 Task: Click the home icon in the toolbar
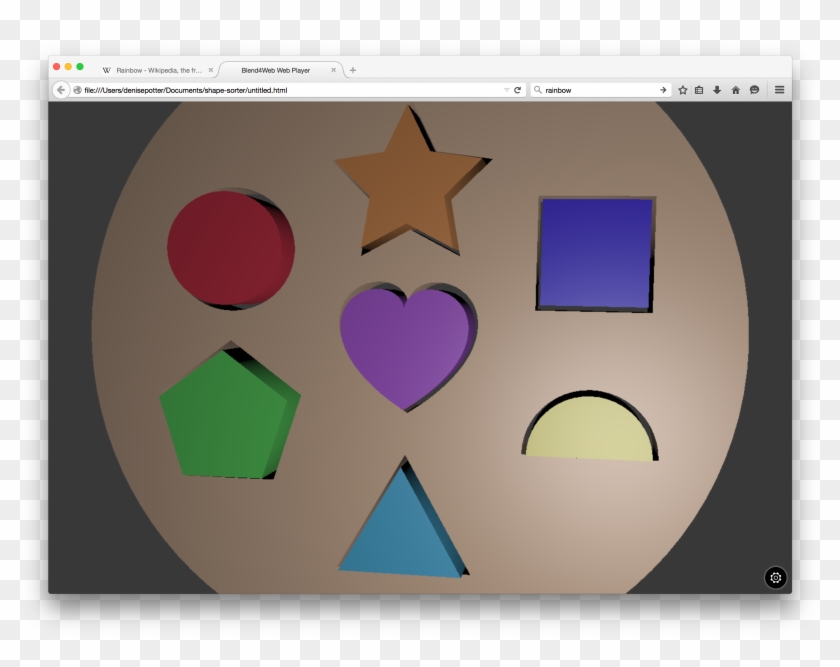(x=736, y=89)
